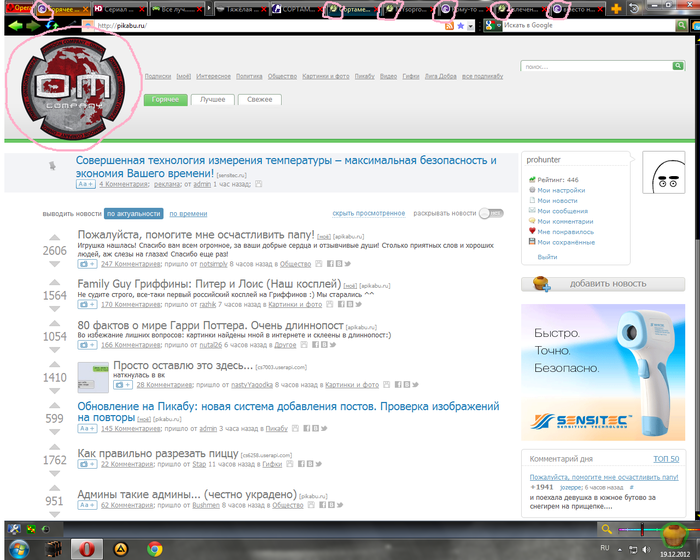
Task: Submit site search with the green magnifier button
Action: pyautogui.click(x=678, y=66)
